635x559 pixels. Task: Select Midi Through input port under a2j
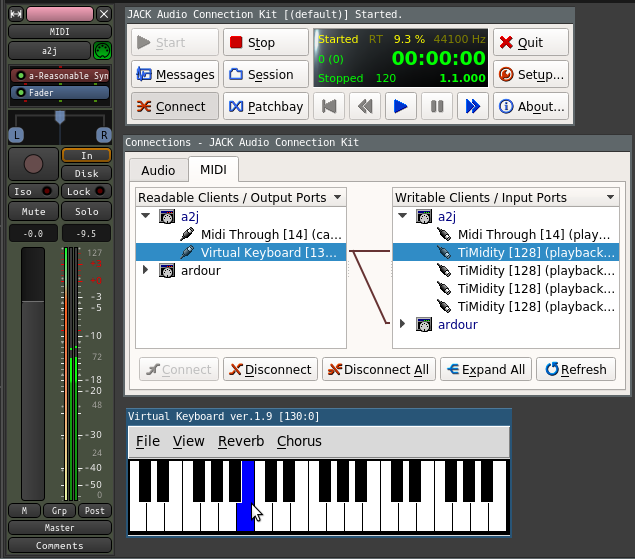click(x=536, y=234)
